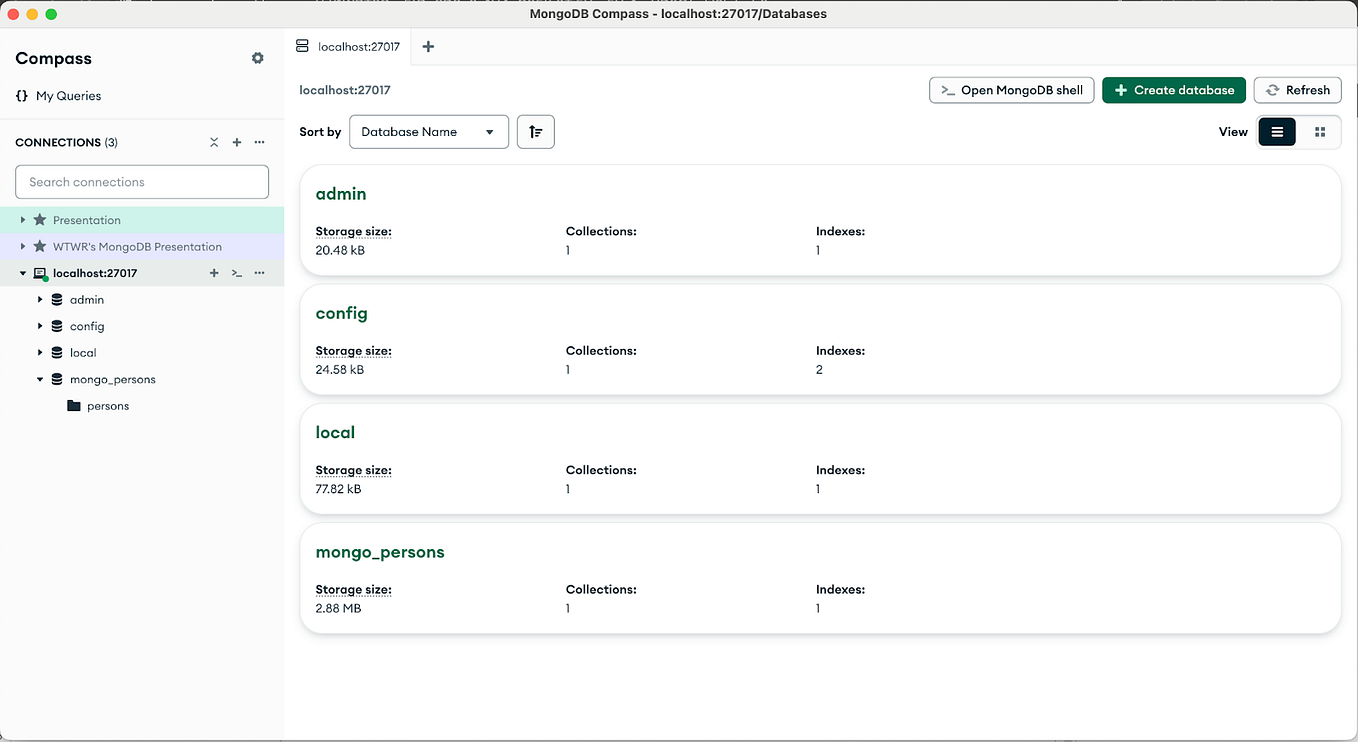This screenshot has height=742, width=1358.
Task: Collapse the mongo_persons database tree
Action: tap(39, 379)
